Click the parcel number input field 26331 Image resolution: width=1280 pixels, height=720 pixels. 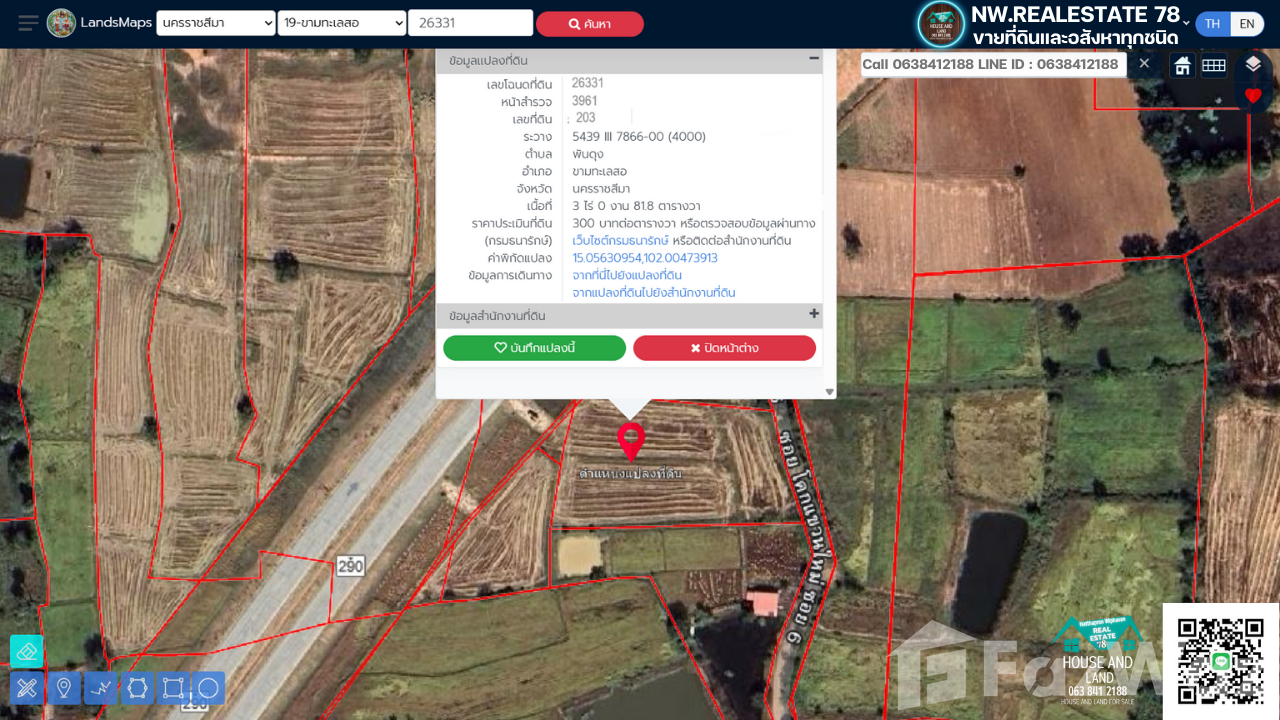(470, 23)
